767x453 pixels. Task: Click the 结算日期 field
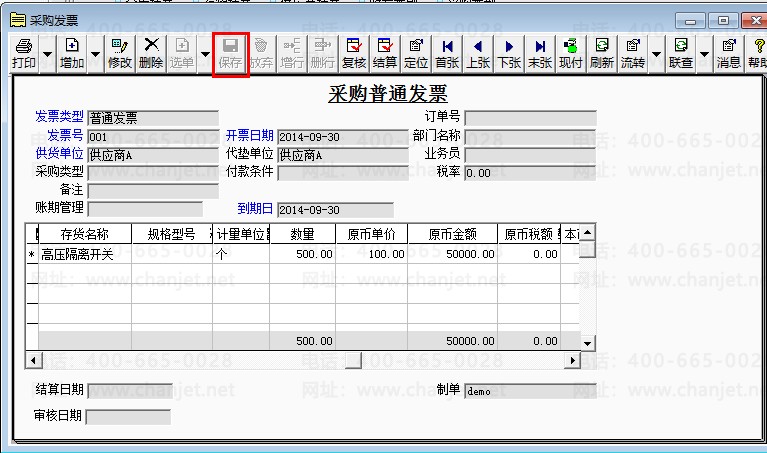tap(130, 390)
